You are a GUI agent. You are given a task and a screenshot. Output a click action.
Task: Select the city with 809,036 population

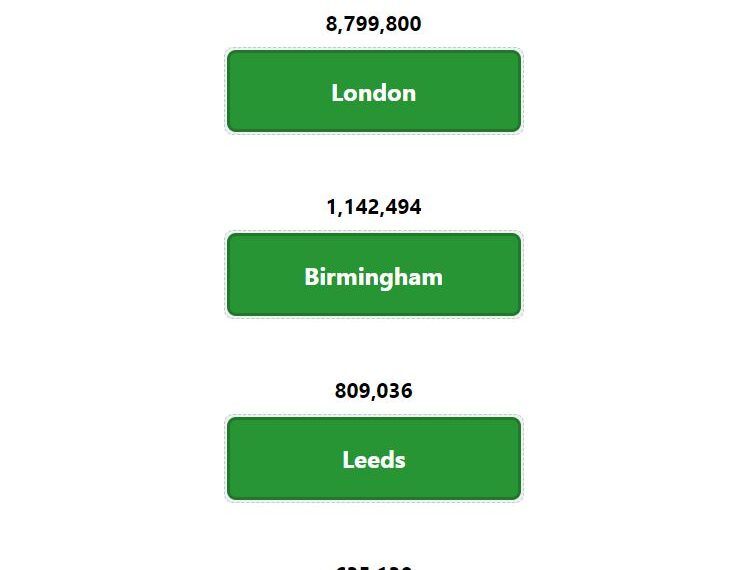click(x=374, y=458)
